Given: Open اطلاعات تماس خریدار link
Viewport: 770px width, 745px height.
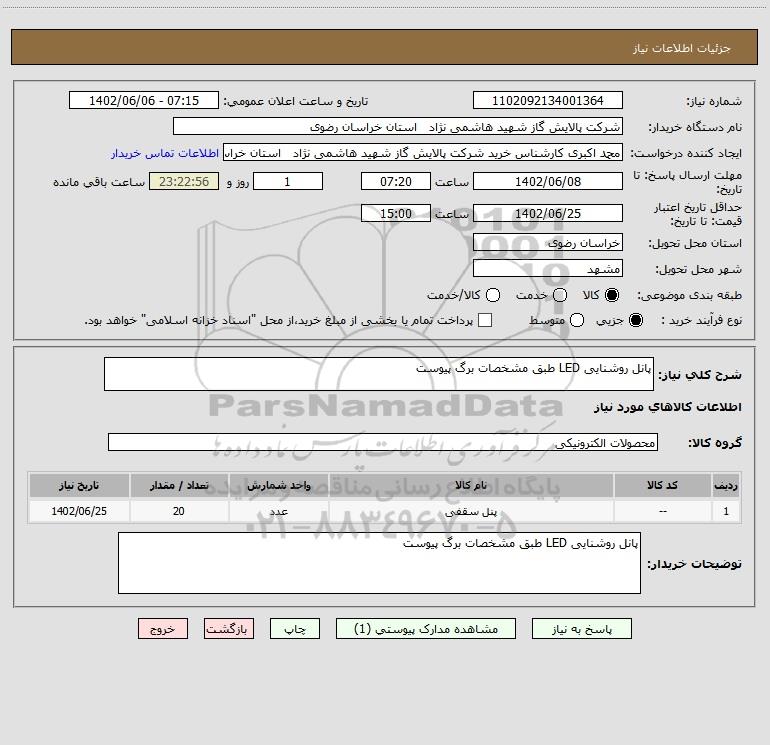Looking at the screenshot, I should tap(165, 153).
